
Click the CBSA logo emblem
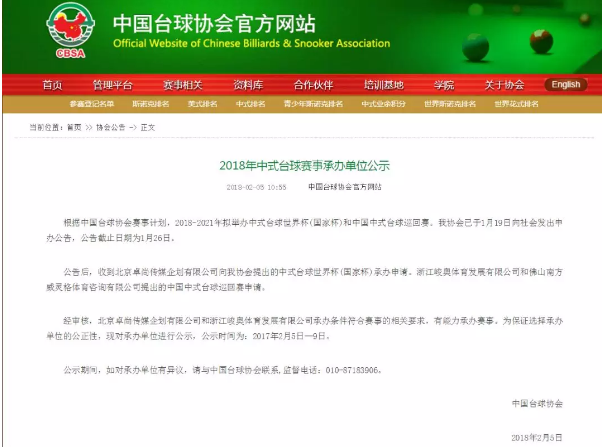tap(70, 30)
